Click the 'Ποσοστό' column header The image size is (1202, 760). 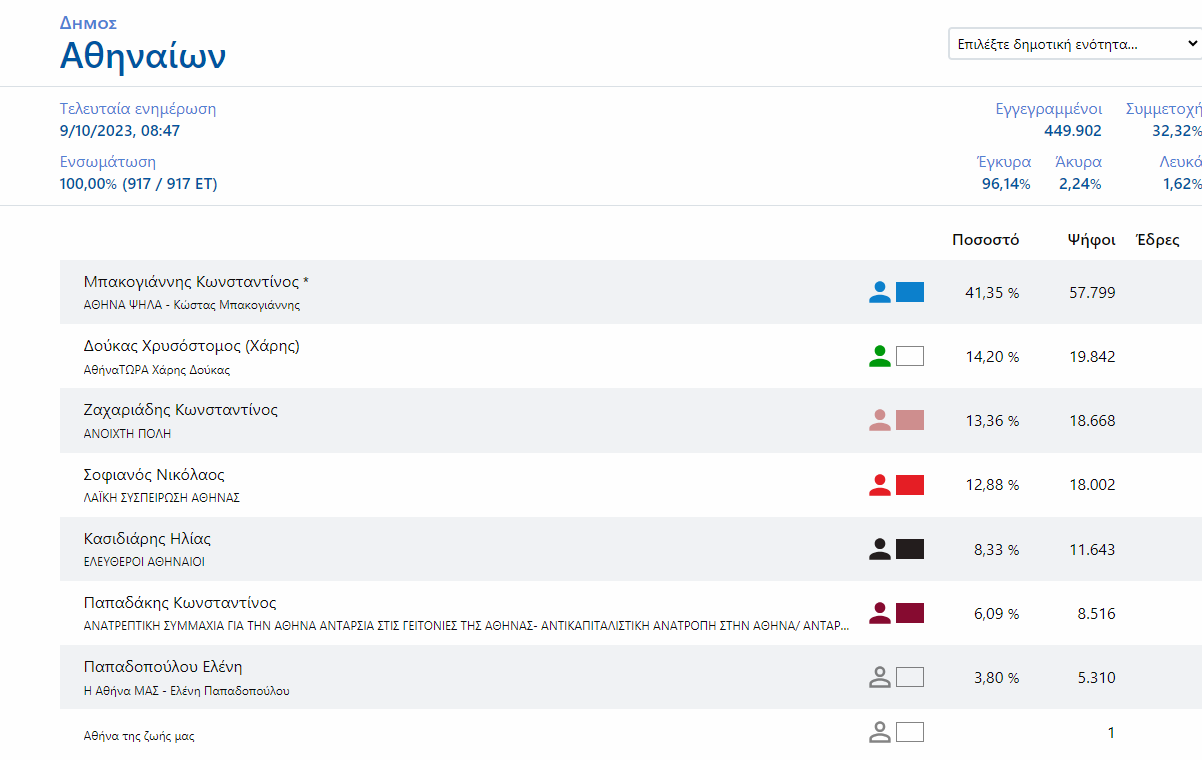click(x=985, y=240)
